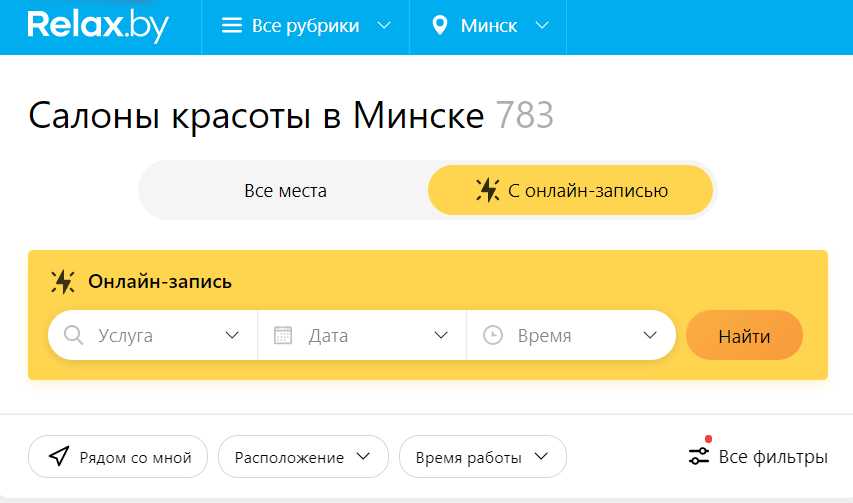Toggle the Рядом со мной filter
This screenshot has width=853, height=503.
pyautogui.click(x=118, y=457)
